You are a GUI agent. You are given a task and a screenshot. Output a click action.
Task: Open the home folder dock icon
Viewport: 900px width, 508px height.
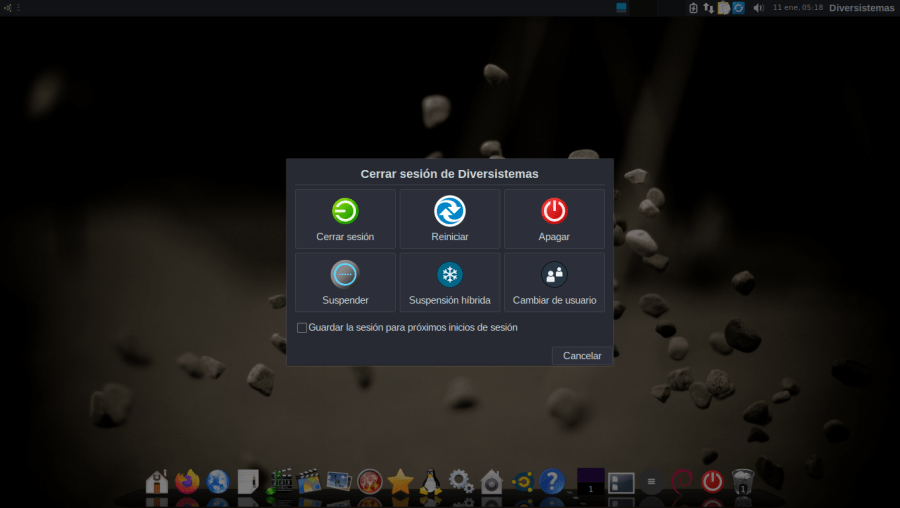tap(157, 482)
